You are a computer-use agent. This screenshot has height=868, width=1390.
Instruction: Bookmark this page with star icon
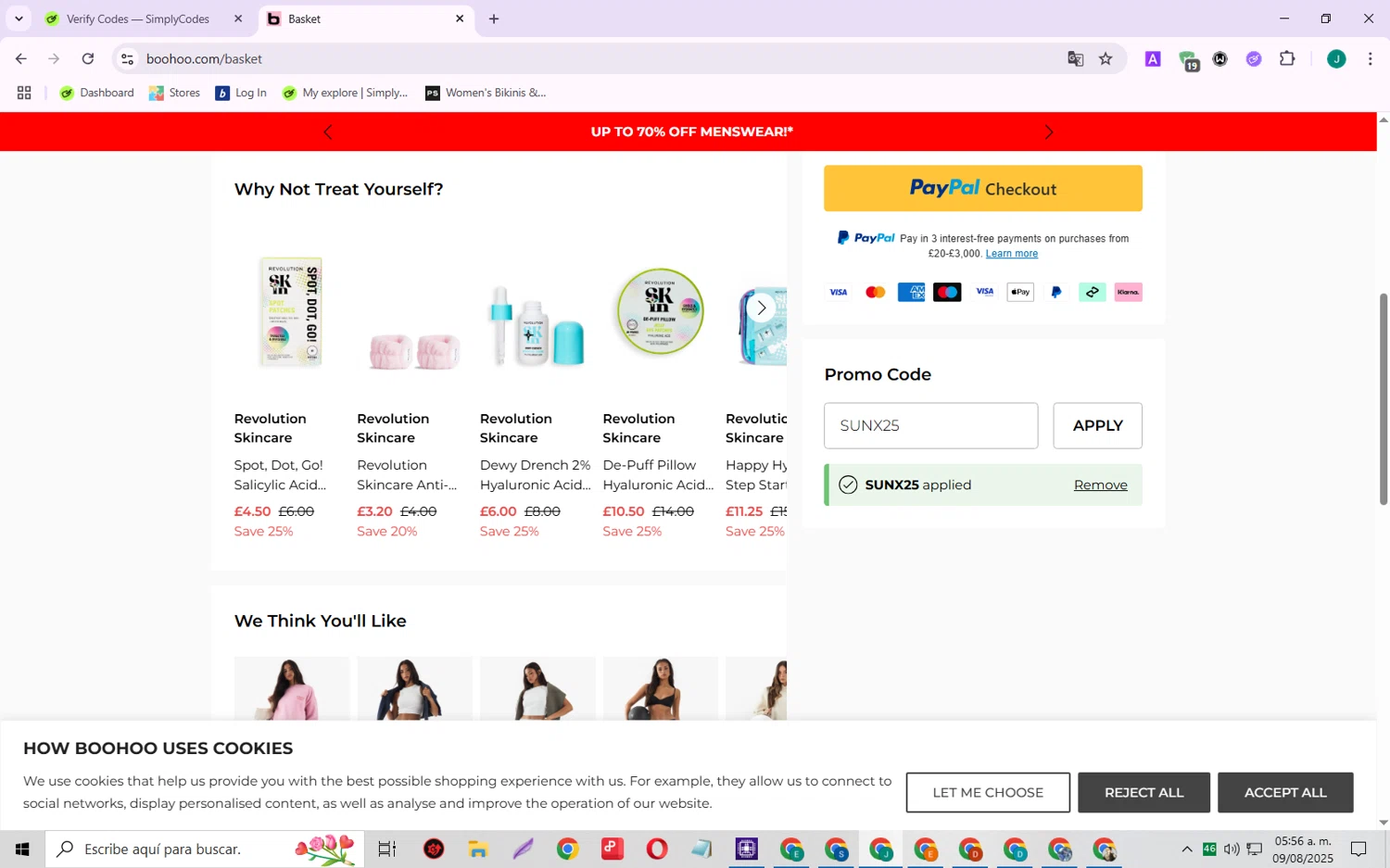point(1106,58)
